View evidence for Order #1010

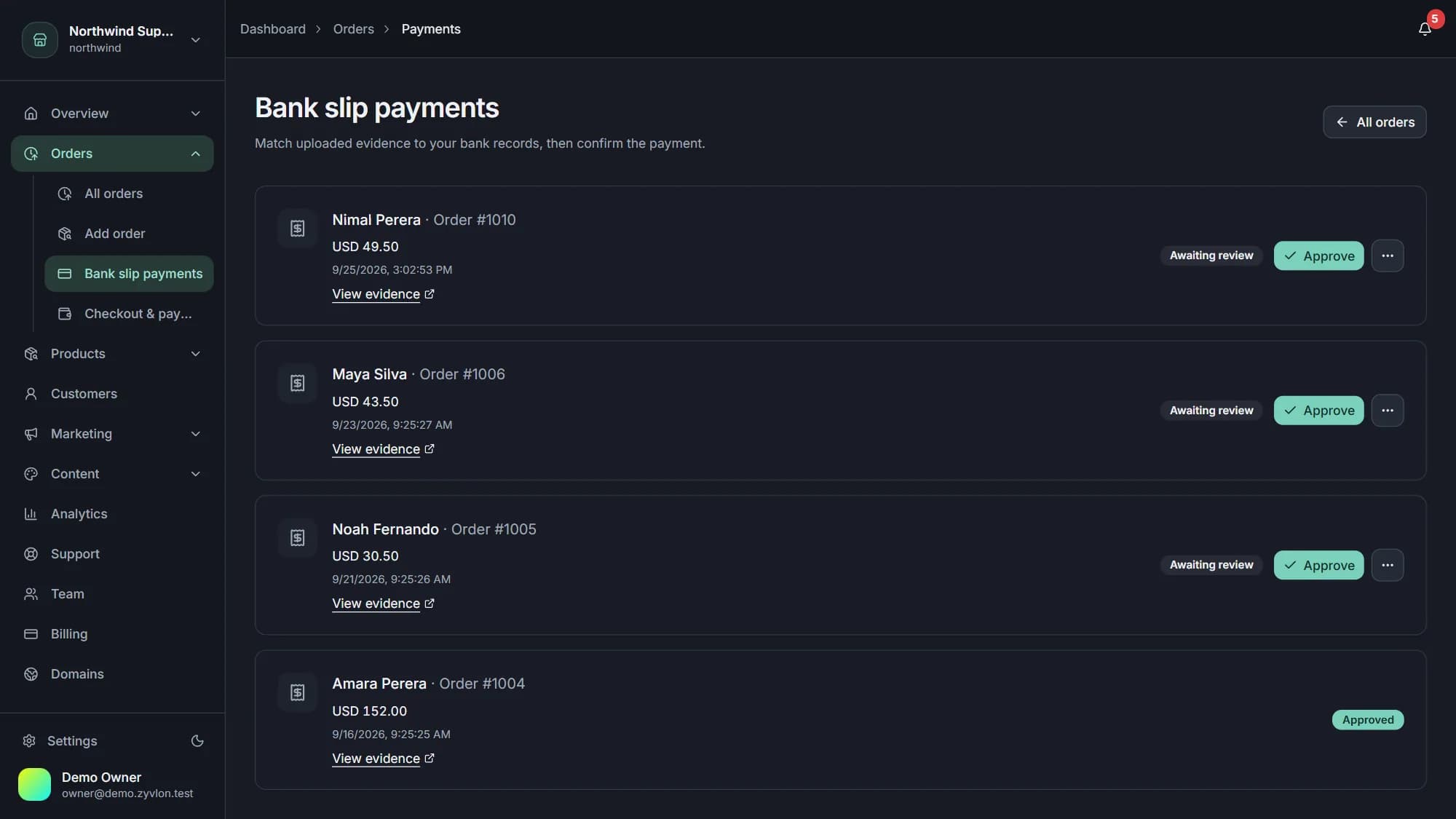coord(383,294)
